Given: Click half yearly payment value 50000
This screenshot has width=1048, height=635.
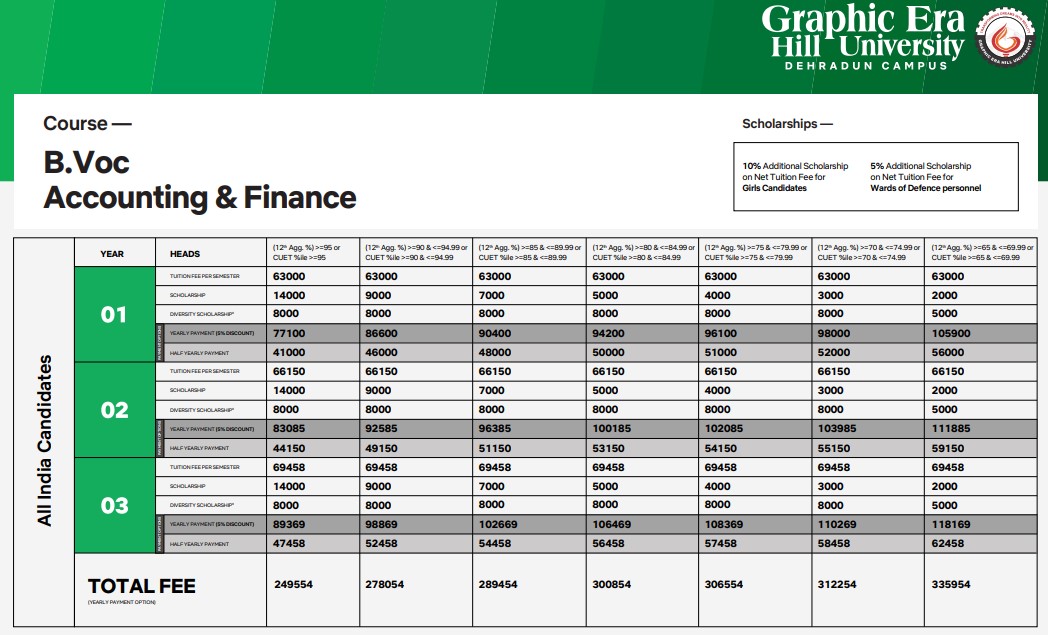Looking at the screenshot, I should pos(608,352).
